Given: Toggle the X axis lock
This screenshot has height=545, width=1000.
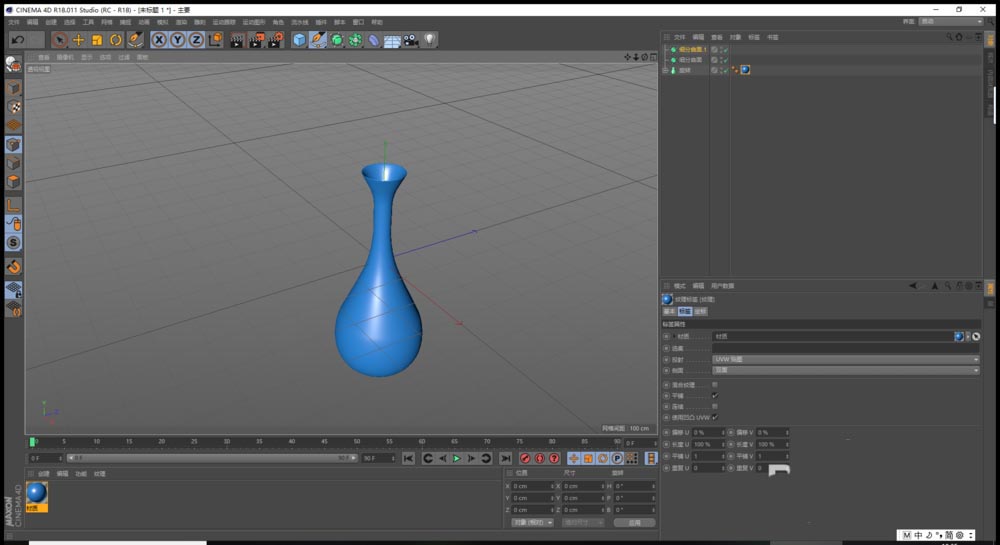Looking at the screenshot, I should pos(159,40).
